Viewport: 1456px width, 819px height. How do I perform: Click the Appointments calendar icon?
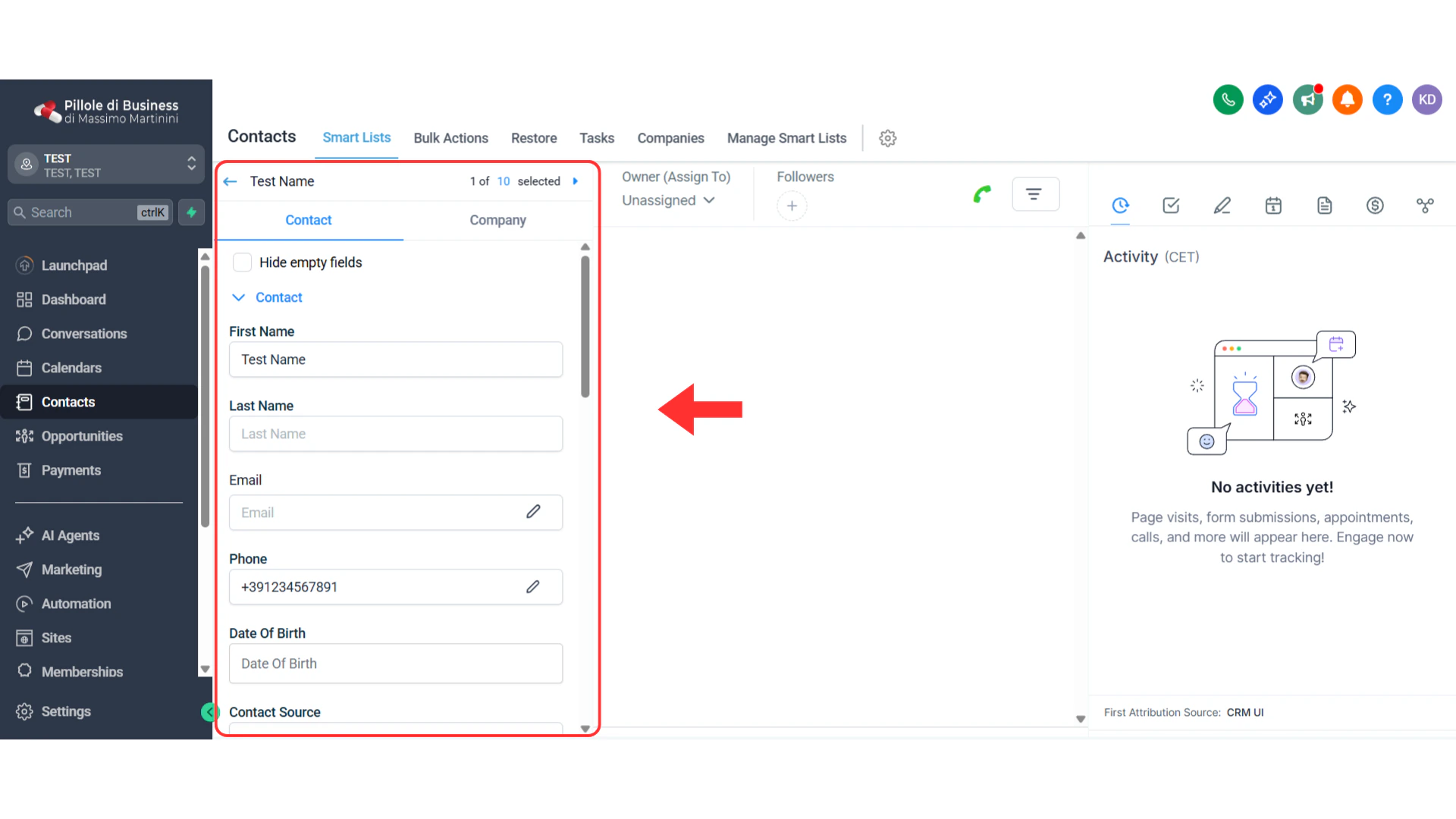pyautogui.click(x=1273, y=206)
